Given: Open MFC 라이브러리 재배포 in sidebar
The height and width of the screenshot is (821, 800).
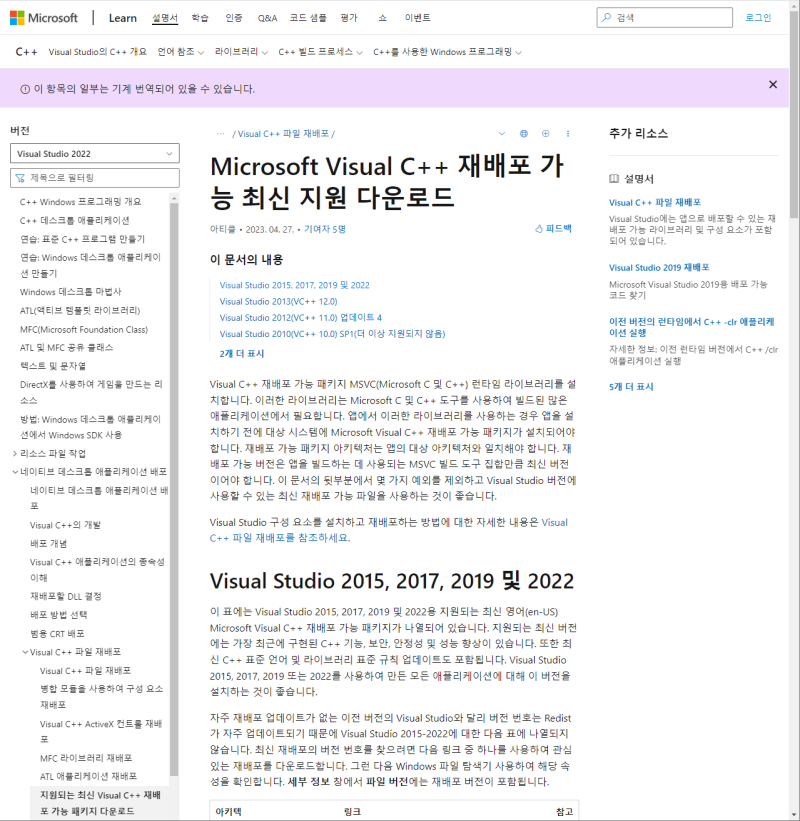Looking at the screenshot, I should tap(86, 758).
